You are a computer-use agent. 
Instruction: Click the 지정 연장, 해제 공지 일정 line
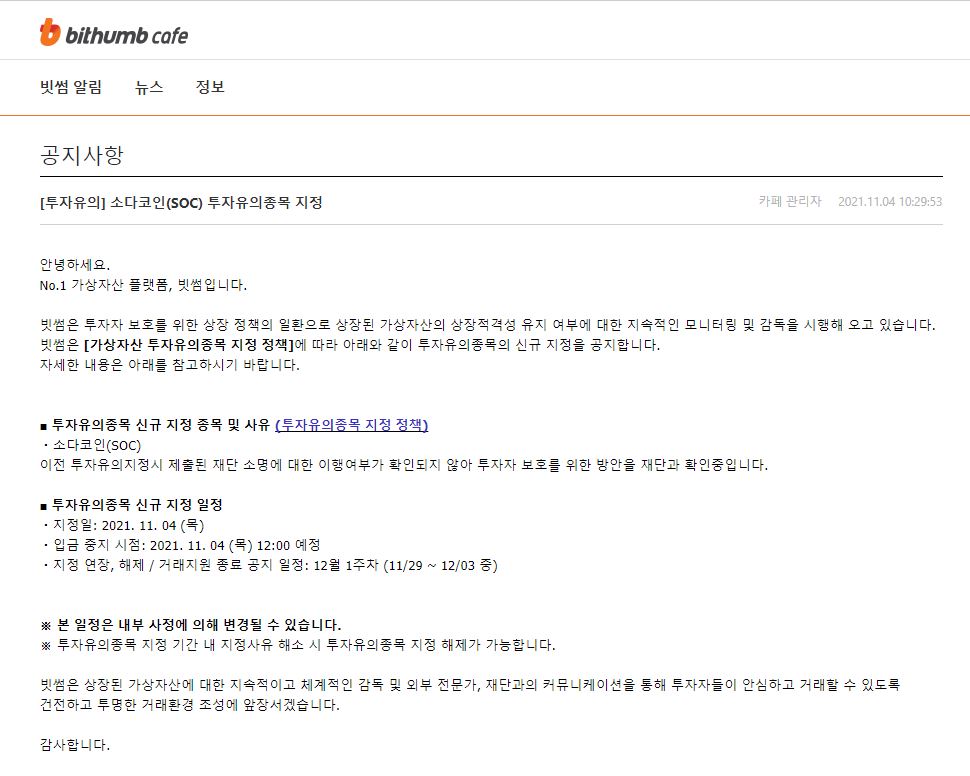(x=268, y=565)
